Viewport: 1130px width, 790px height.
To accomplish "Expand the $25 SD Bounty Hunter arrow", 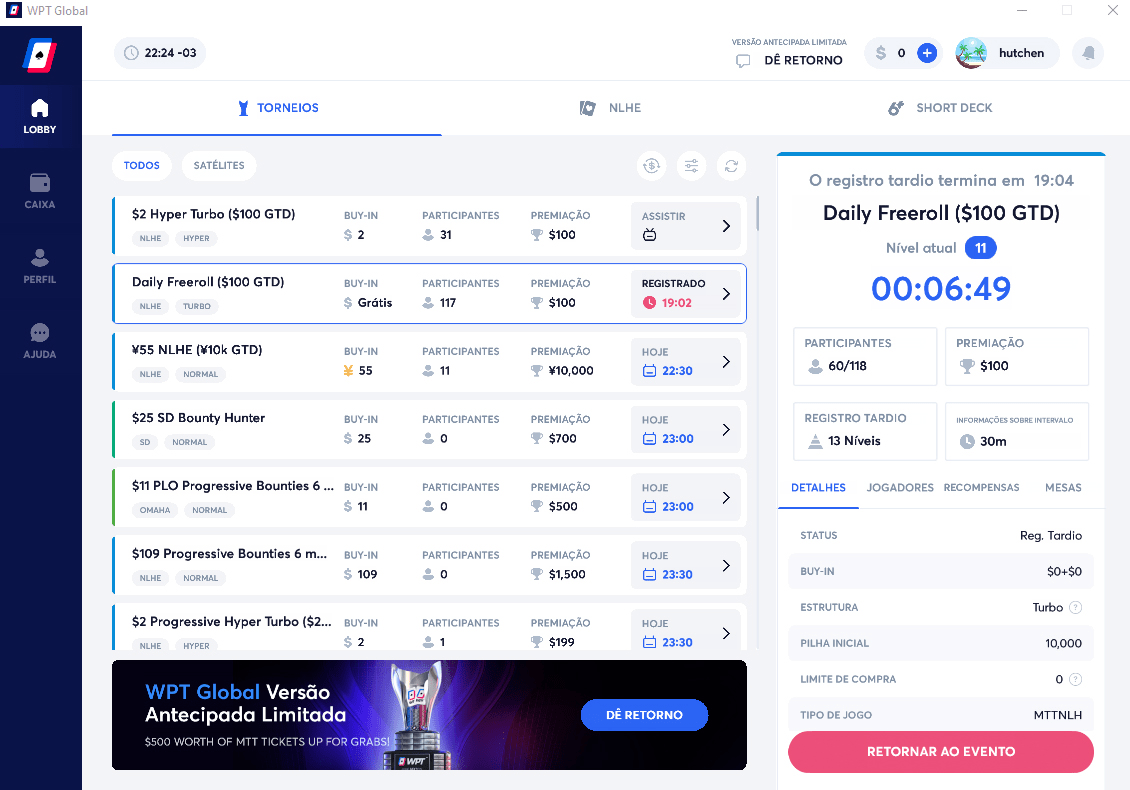I will tap(726, 430).
